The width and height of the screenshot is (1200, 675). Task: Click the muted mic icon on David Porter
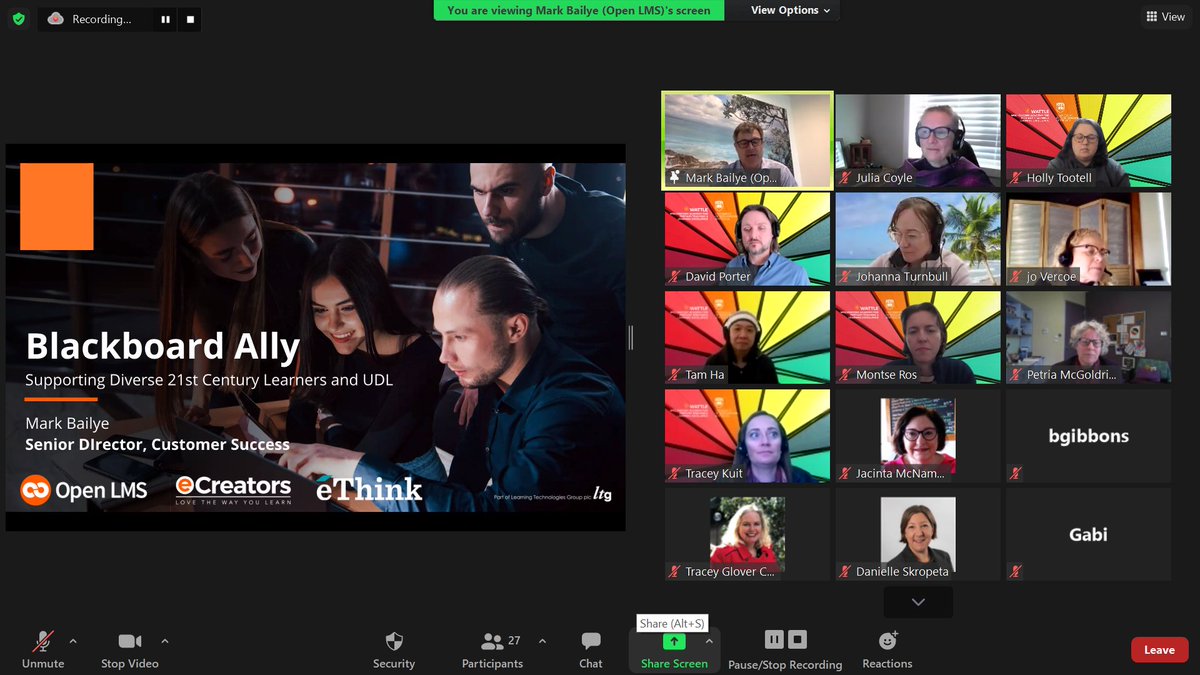click(x=675, y=277)
